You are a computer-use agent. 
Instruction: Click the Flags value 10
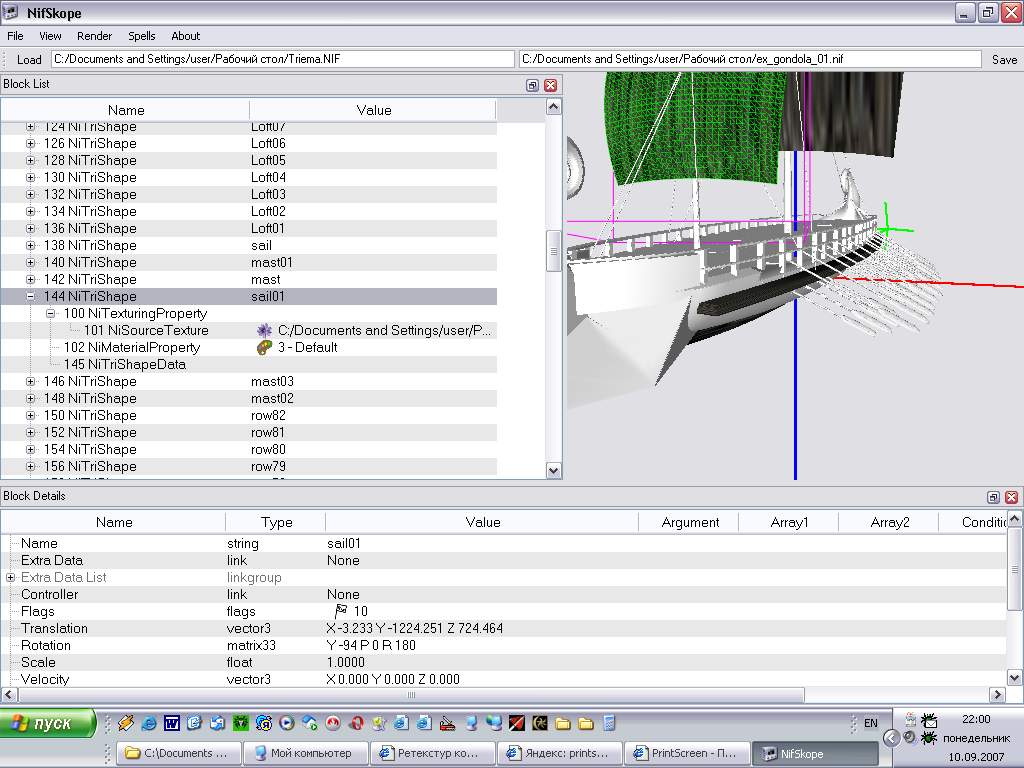tap(360, 611)
